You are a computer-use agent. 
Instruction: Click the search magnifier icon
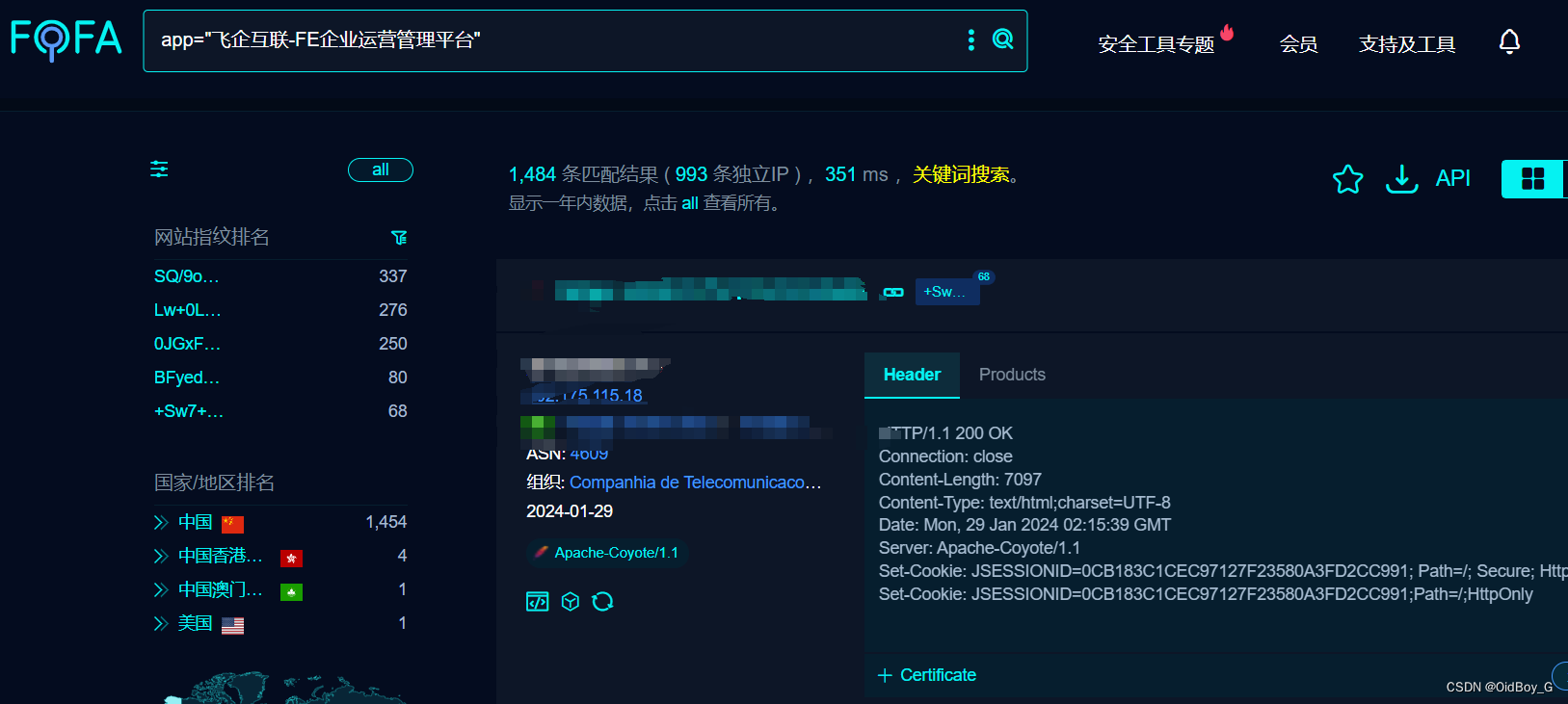[x=1003, y=39]
